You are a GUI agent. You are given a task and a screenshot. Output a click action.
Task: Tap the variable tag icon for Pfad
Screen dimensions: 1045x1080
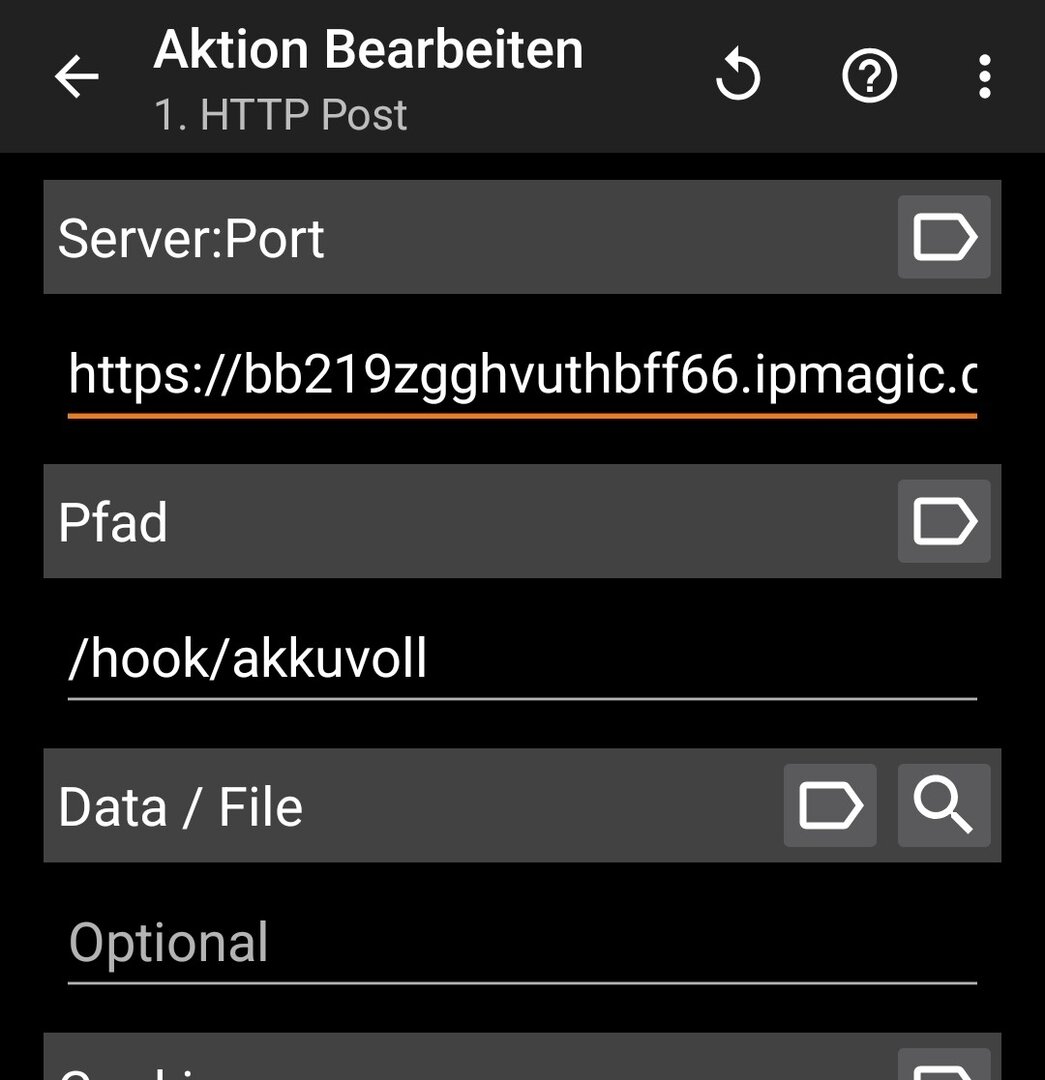click(x=943, y=521)
